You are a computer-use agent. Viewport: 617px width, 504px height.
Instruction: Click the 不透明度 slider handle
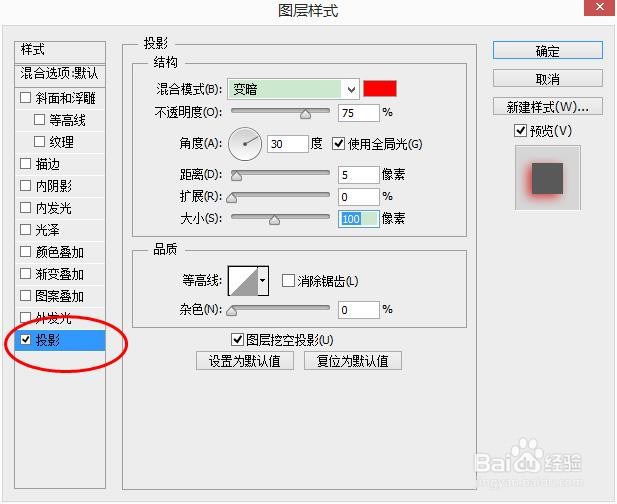pyautogui.click(x=305, y=114)
